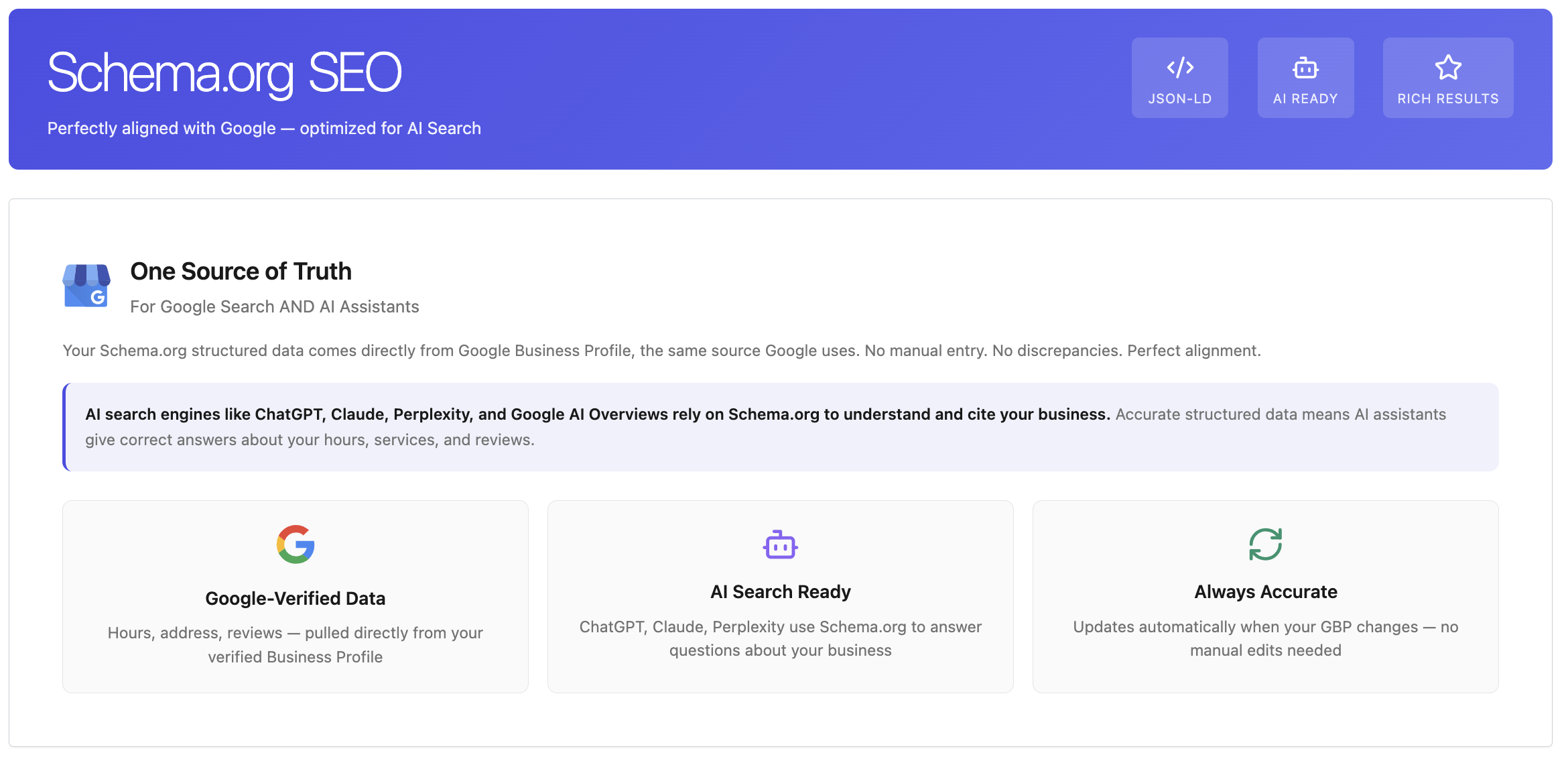Image resolution: width=1568 pixels, height=759 pixels.
Task: Open the AI Search Ready card heading
Action: pyautogui.click(x=780, y=591)
